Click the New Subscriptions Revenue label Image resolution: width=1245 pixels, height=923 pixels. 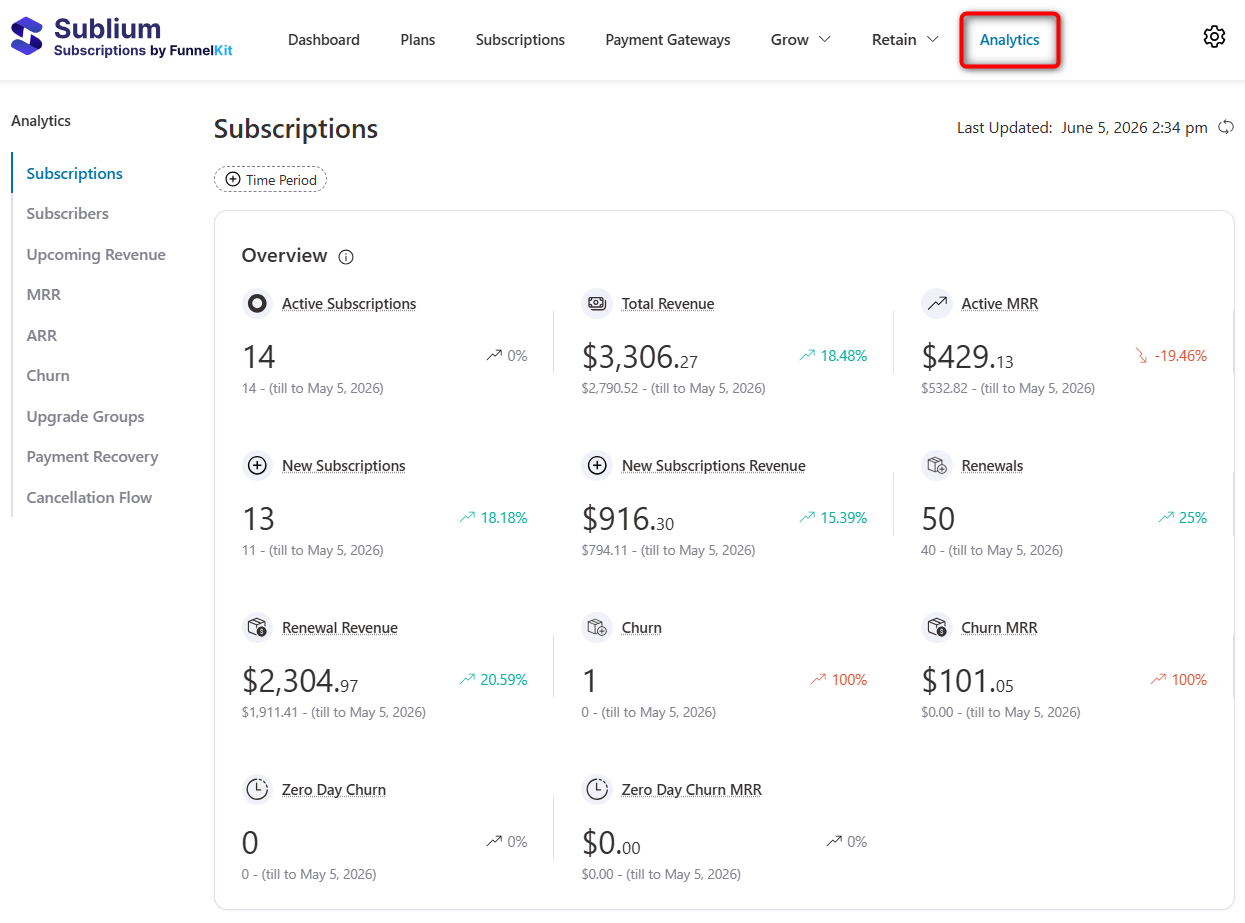(x=714, y=466)
